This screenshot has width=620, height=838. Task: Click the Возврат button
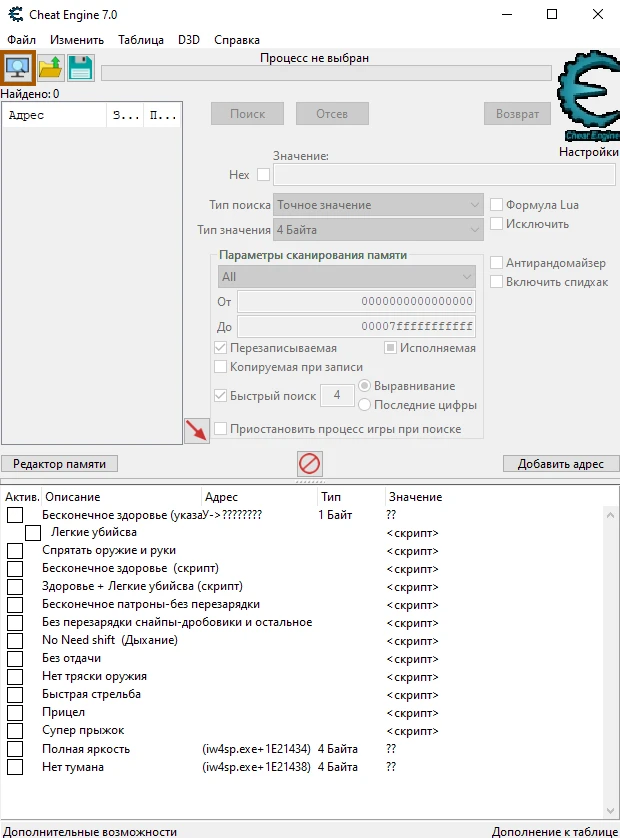coord(517,114)
